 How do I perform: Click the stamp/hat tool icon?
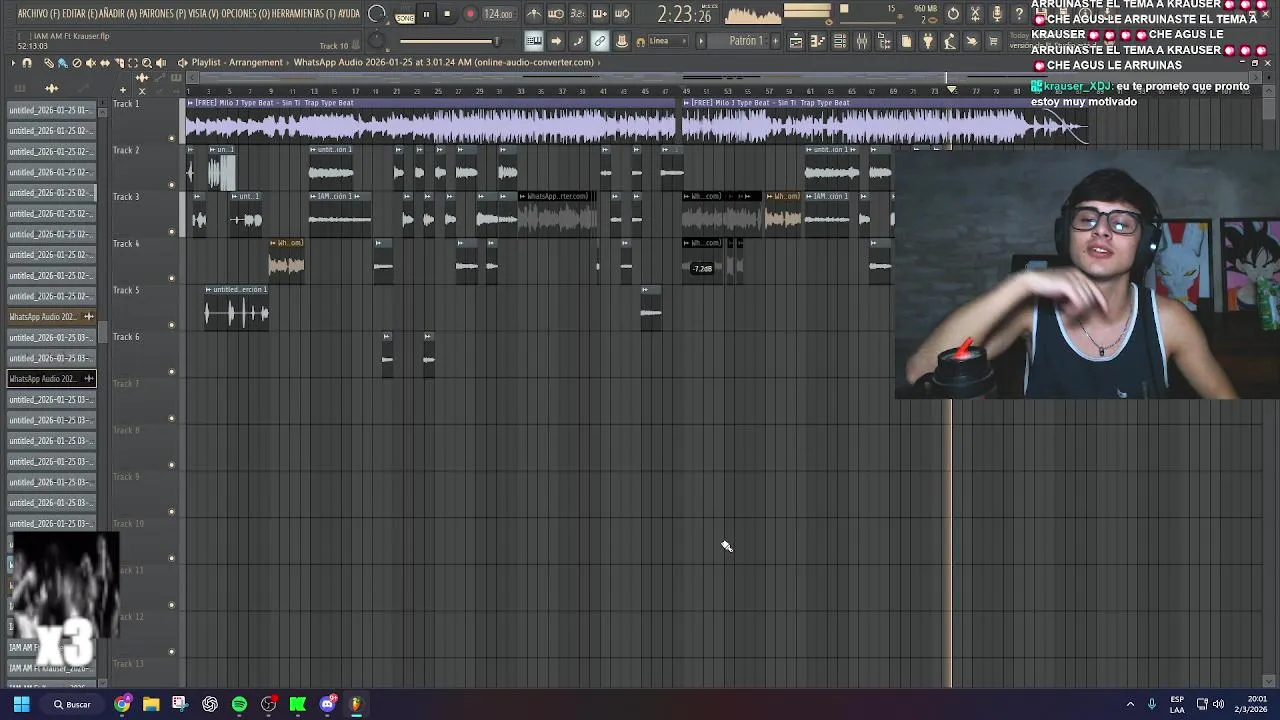tap(622, 41)
